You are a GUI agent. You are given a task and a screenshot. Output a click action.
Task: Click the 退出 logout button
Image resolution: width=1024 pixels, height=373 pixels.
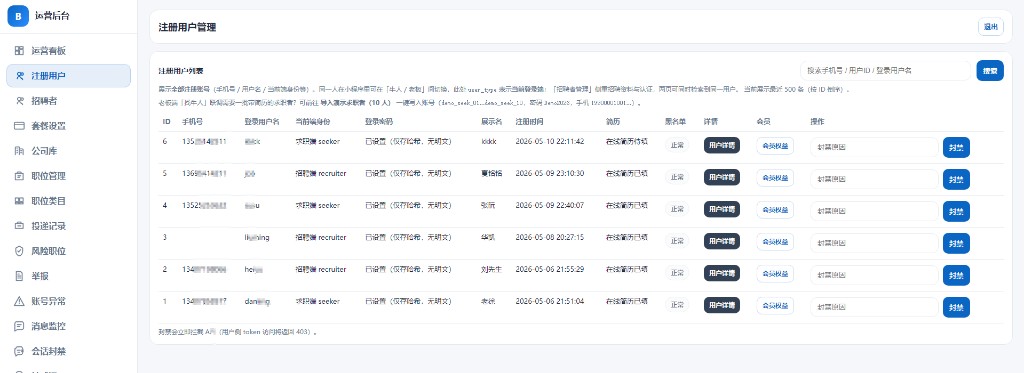(x=991, y=27)
